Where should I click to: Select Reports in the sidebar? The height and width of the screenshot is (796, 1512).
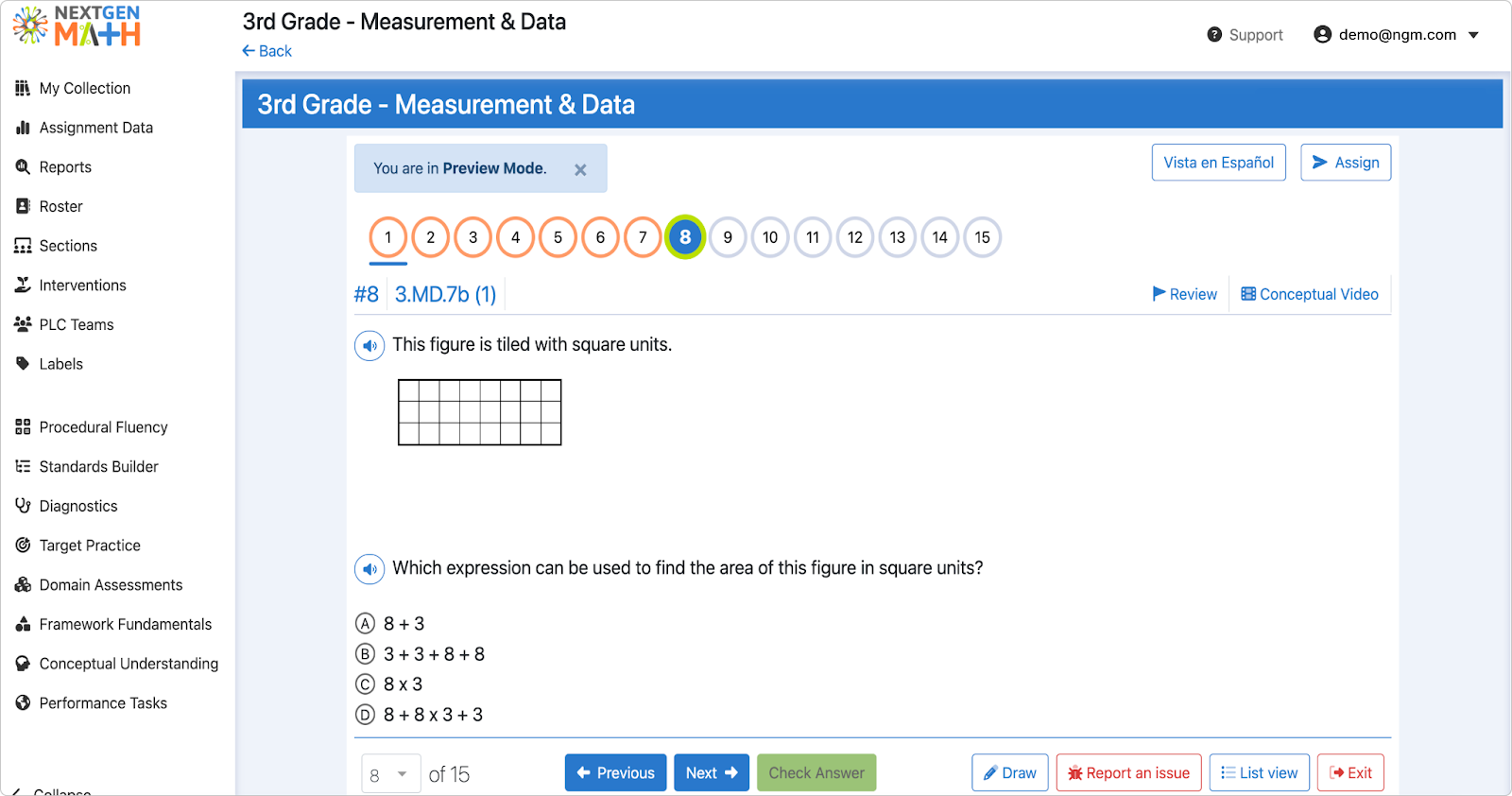tap(65, 166)
